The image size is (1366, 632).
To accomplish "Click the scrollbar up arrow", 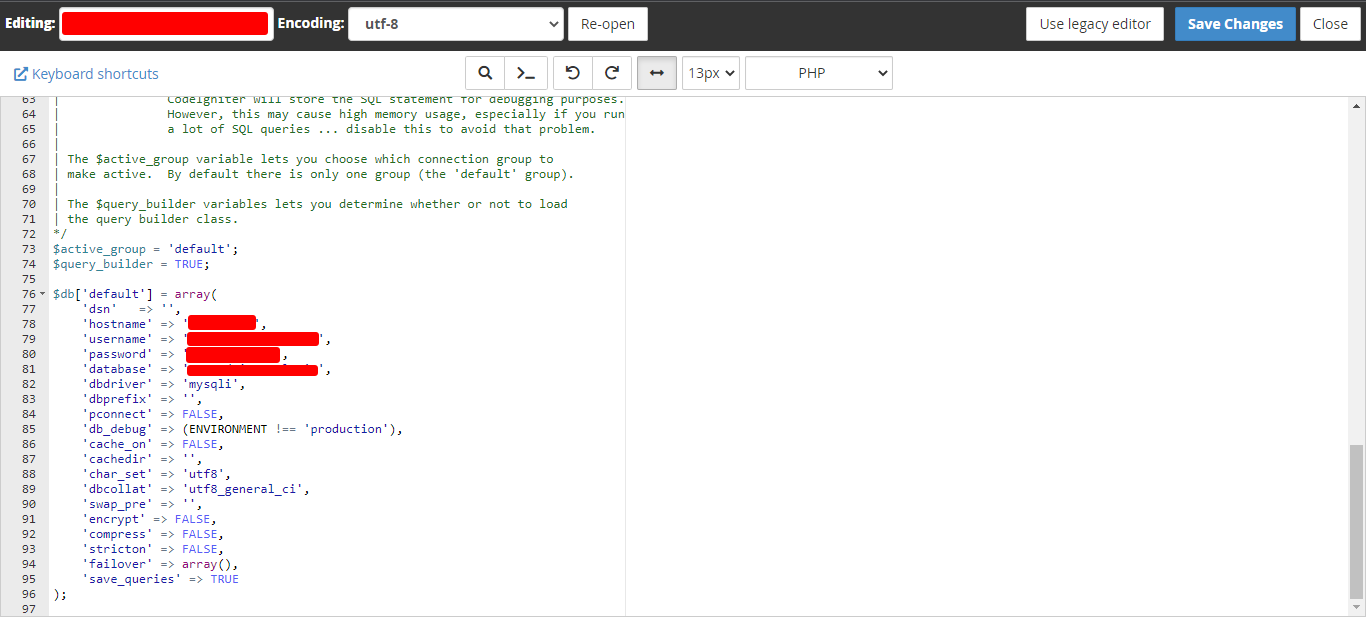I will [1356, 105].
